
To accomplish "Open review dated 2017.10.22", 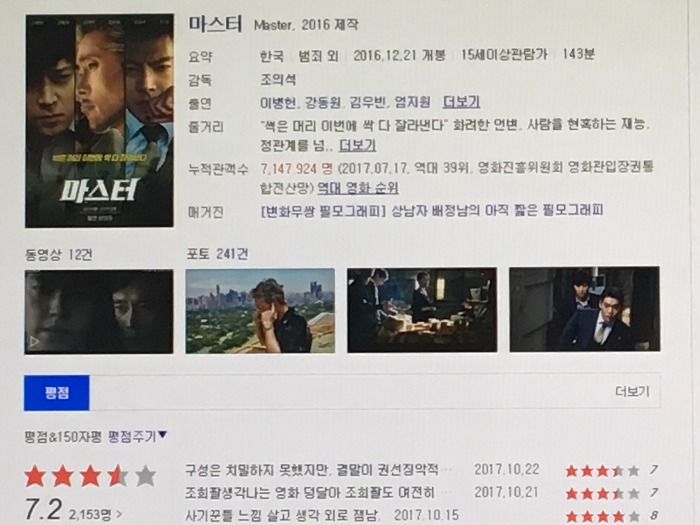I will (312, 470).
